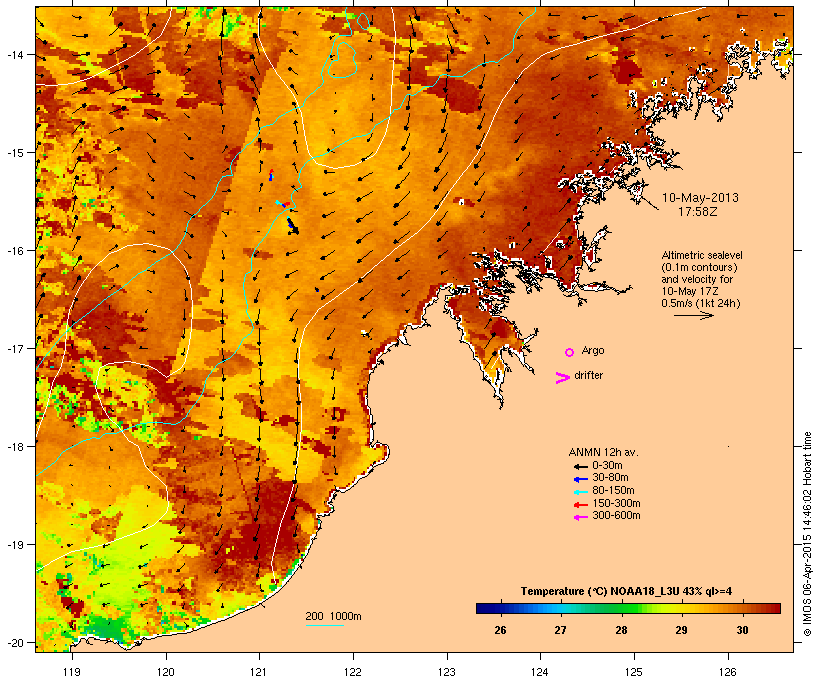Viewport: 820px width, 680px height.
Task: Click the red 150-300m legend arrow
Action: click(x=580, y=505)
